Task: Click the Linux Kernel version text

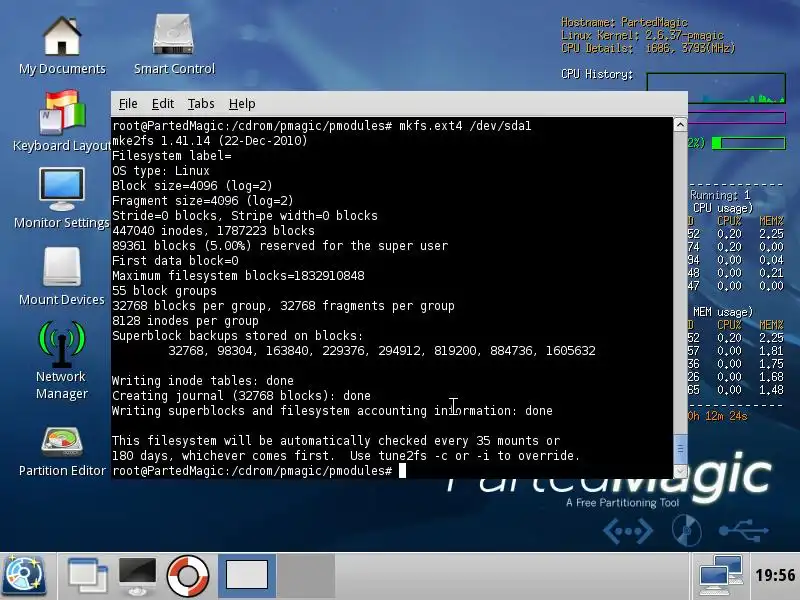Action: click(x=642, y=35)
